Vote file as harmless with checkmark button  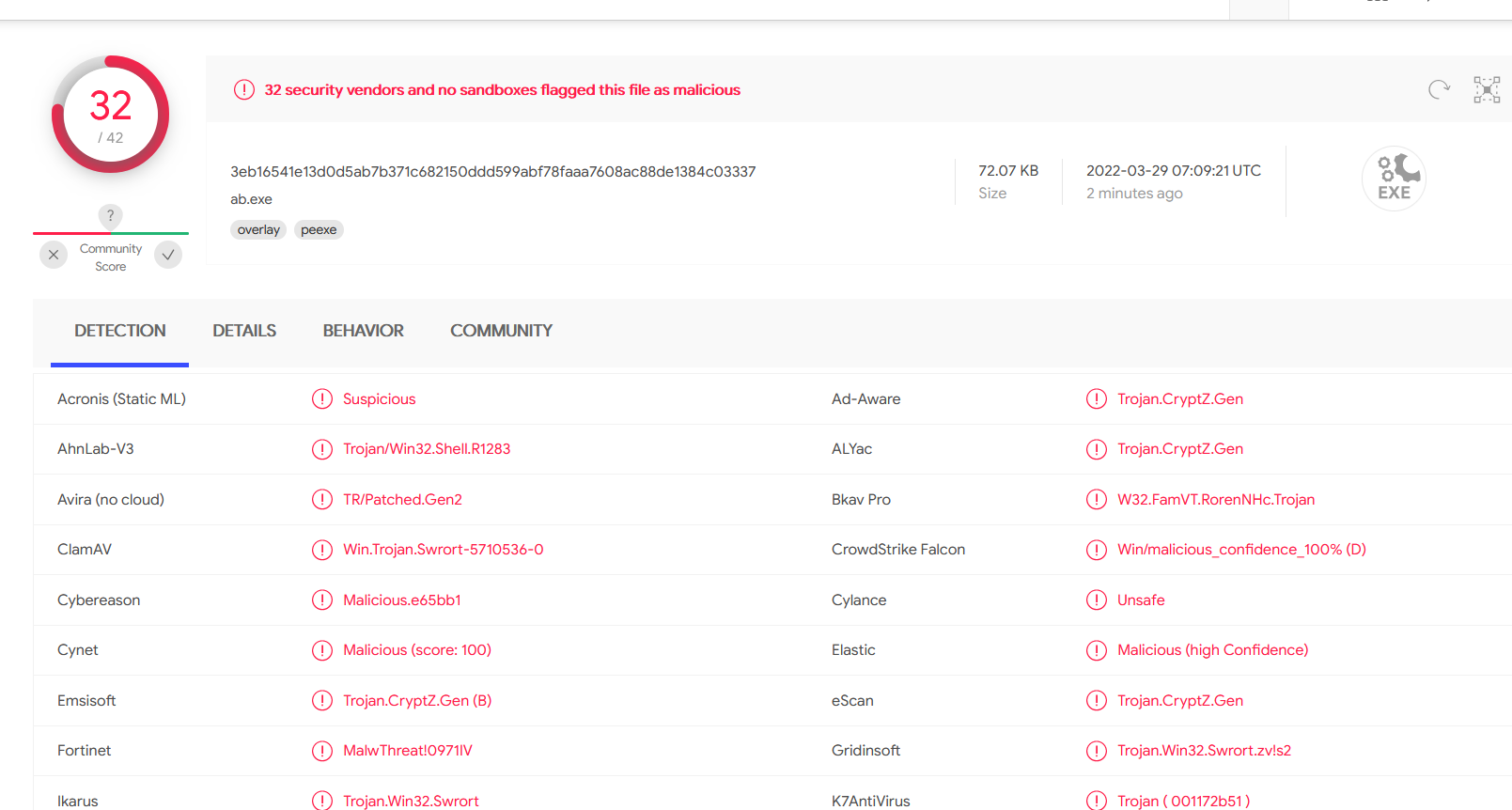[x=168, y=255]
